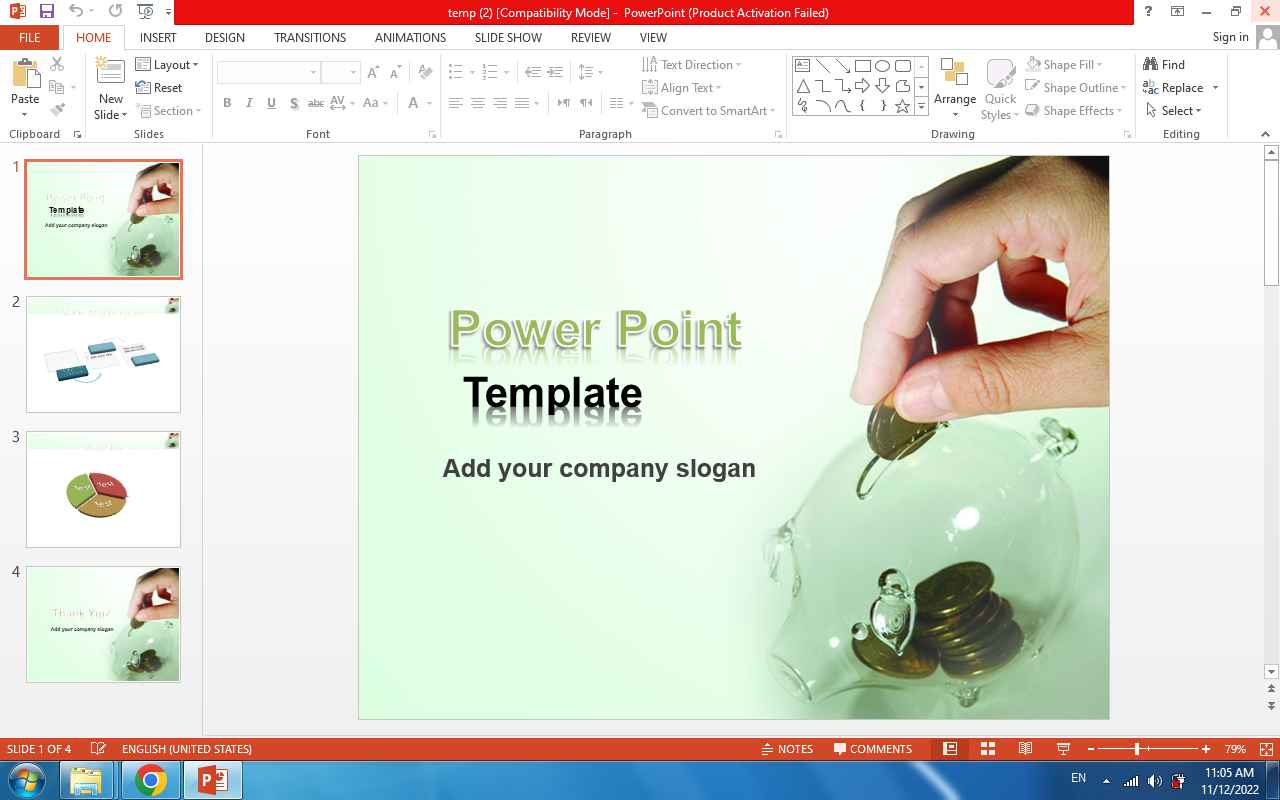This screenshot has width=1280, height=800.
Task: Start Slide Show from status bar icon
Action: pyautogui.click(x=1063, y=749)
